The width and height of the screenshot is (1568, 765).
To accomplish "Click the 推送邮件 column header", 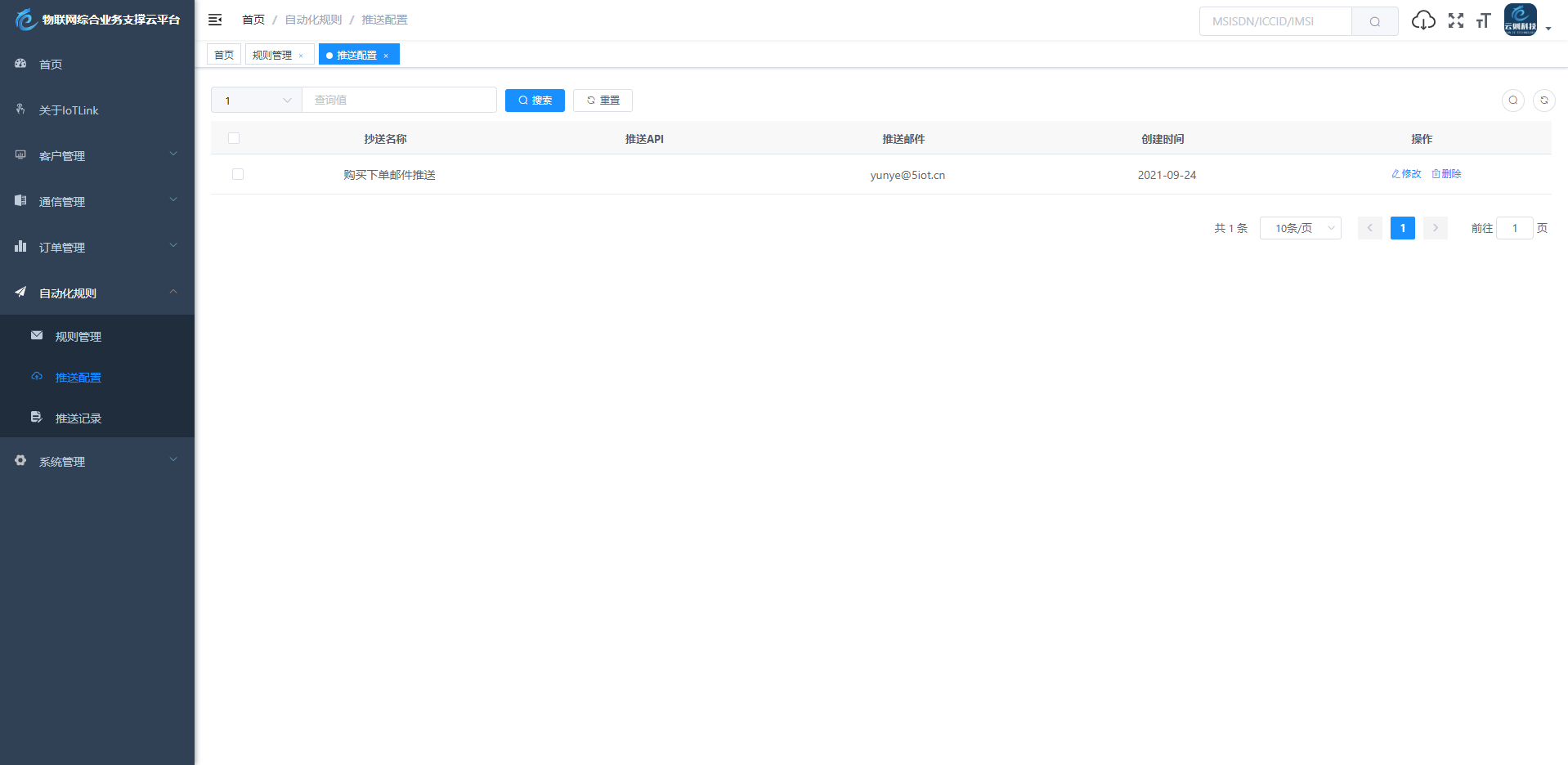I will [903, 139].
